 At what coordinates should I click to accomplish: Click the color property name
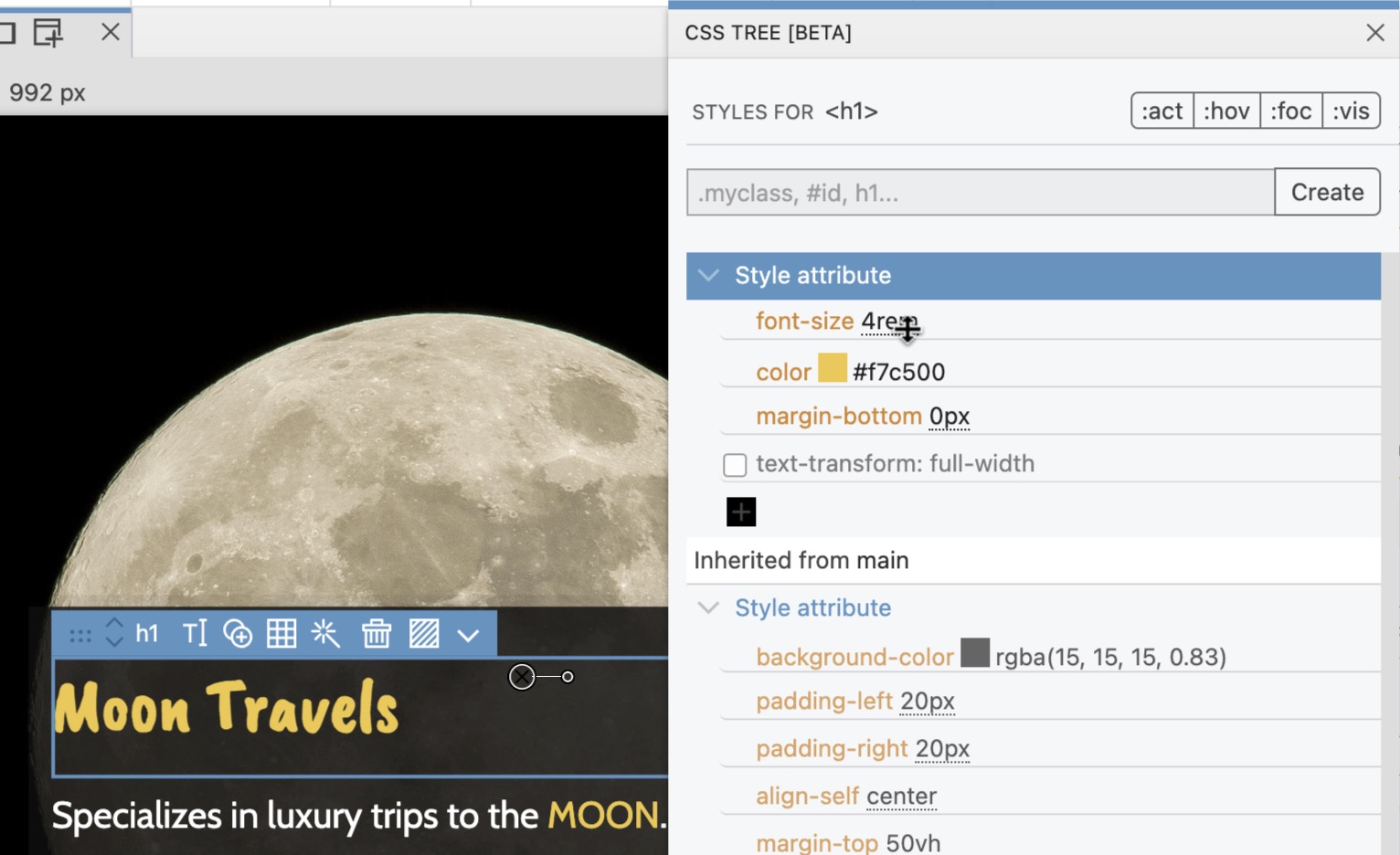tap(783, 372)
